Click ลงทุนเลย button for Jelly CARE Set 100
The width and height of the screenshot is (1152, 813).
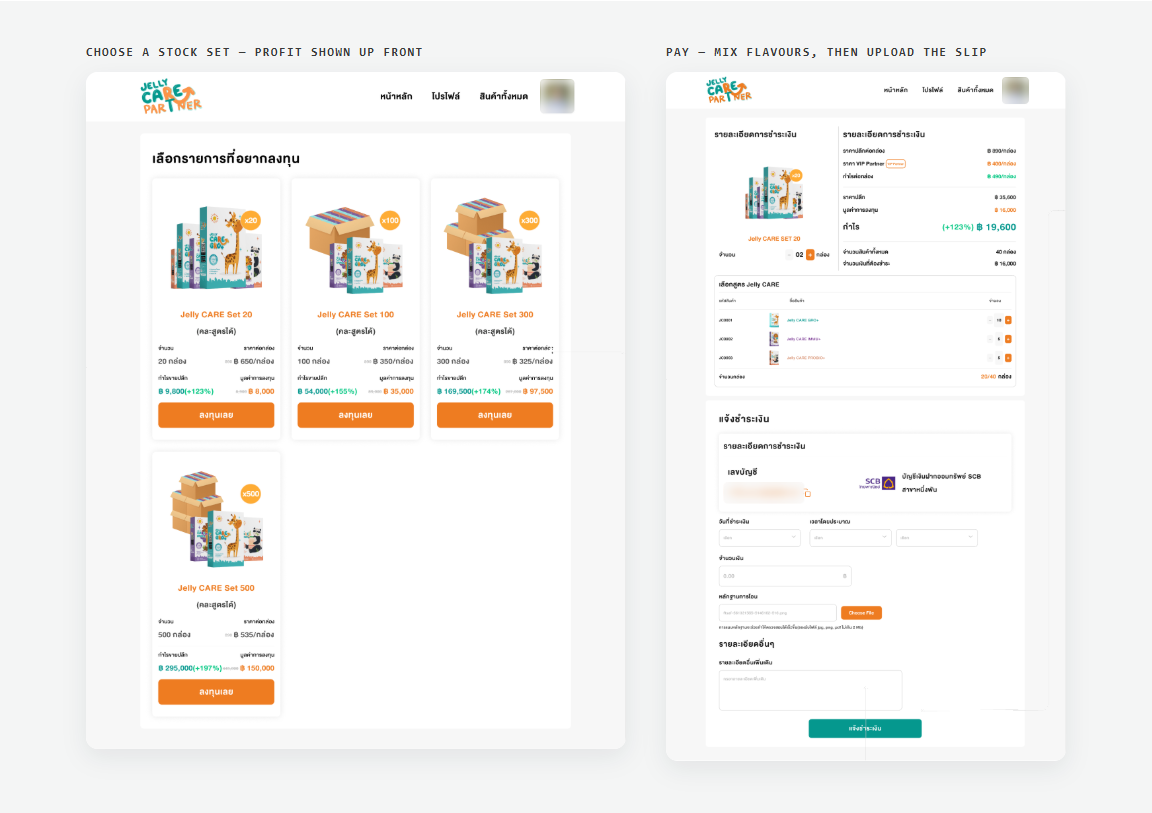tap(356, 415)
